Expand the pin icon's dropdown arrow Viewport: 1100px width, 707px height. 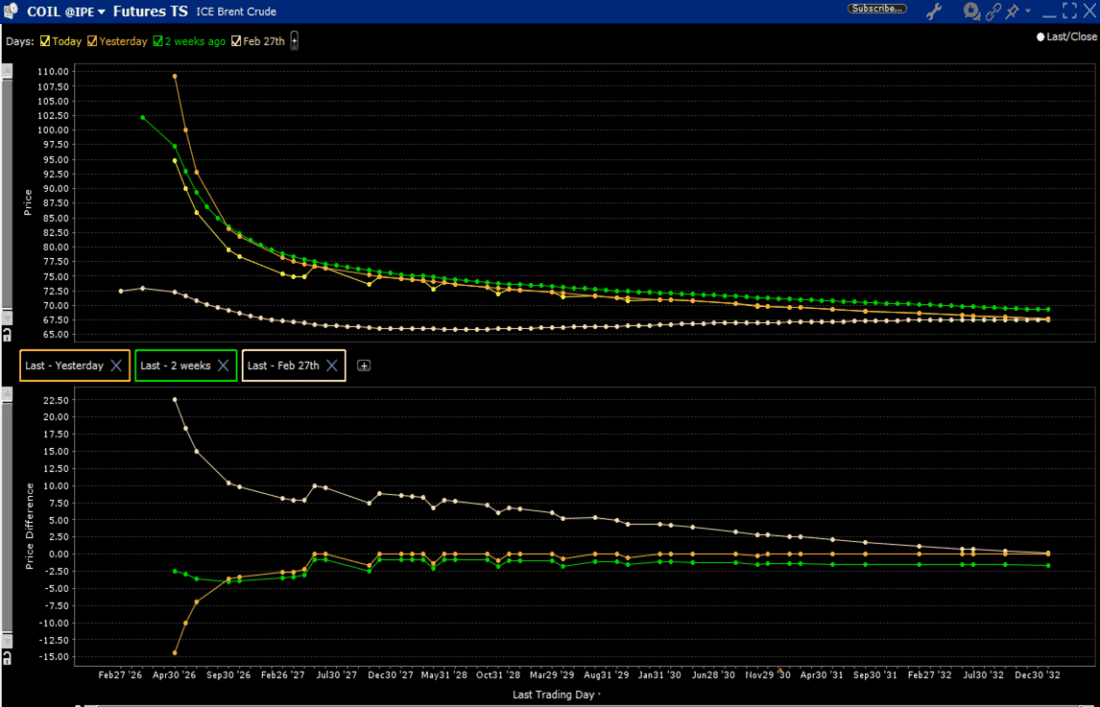pos(1028,11)
